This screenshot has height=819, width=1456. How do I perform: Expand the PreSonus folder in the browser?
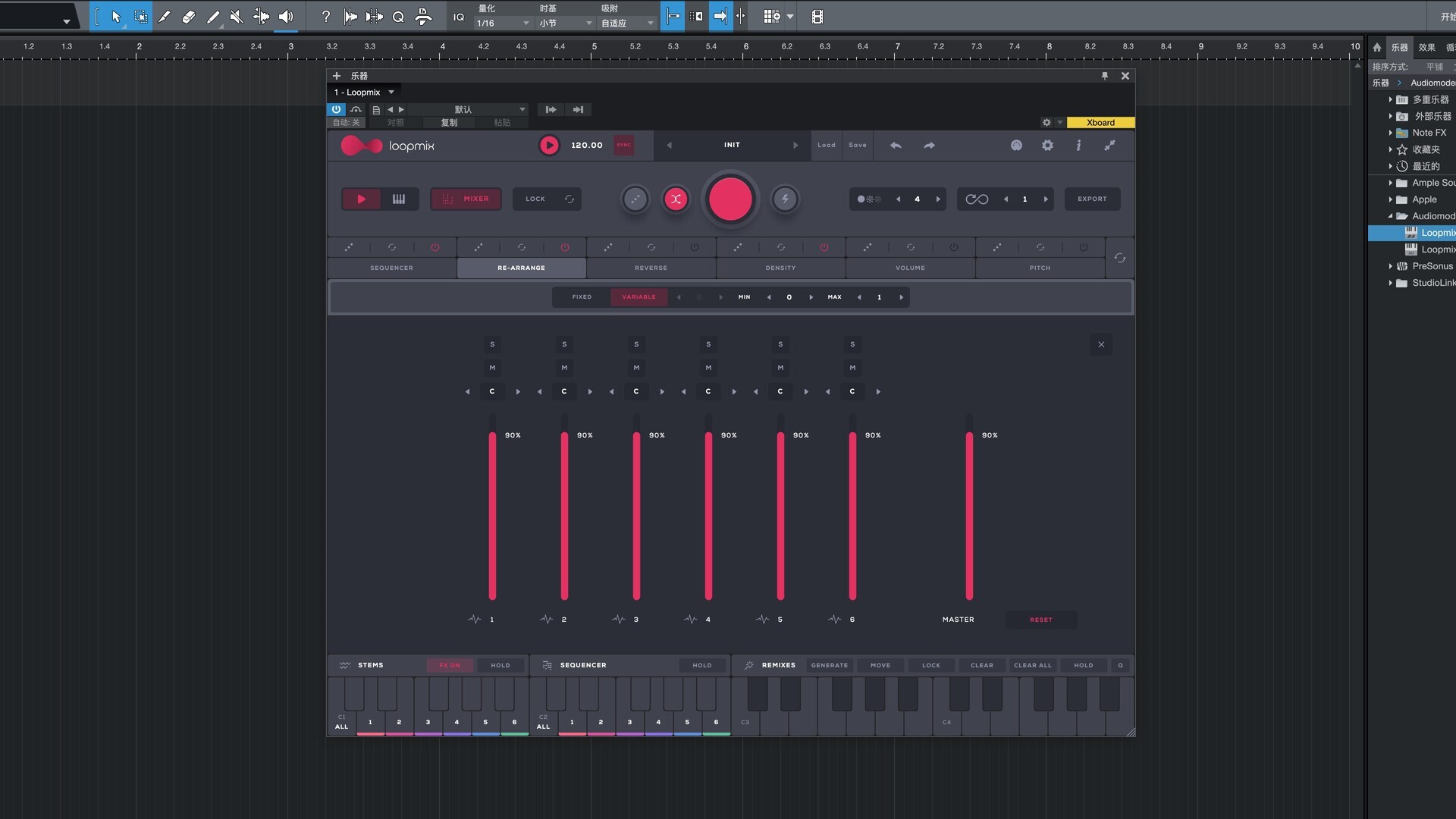(1390, 266)
